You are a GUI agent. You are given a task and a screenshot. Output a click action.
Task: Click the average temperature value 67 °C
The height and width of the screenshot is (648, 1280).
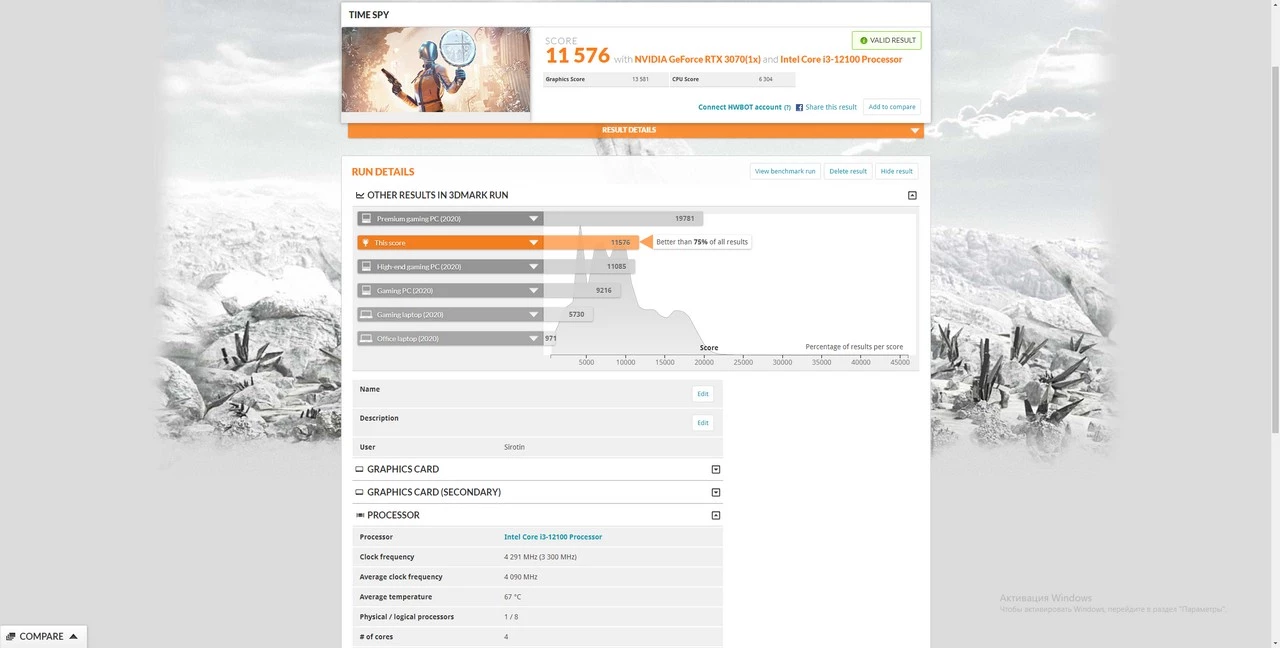(x=513, y=597)
